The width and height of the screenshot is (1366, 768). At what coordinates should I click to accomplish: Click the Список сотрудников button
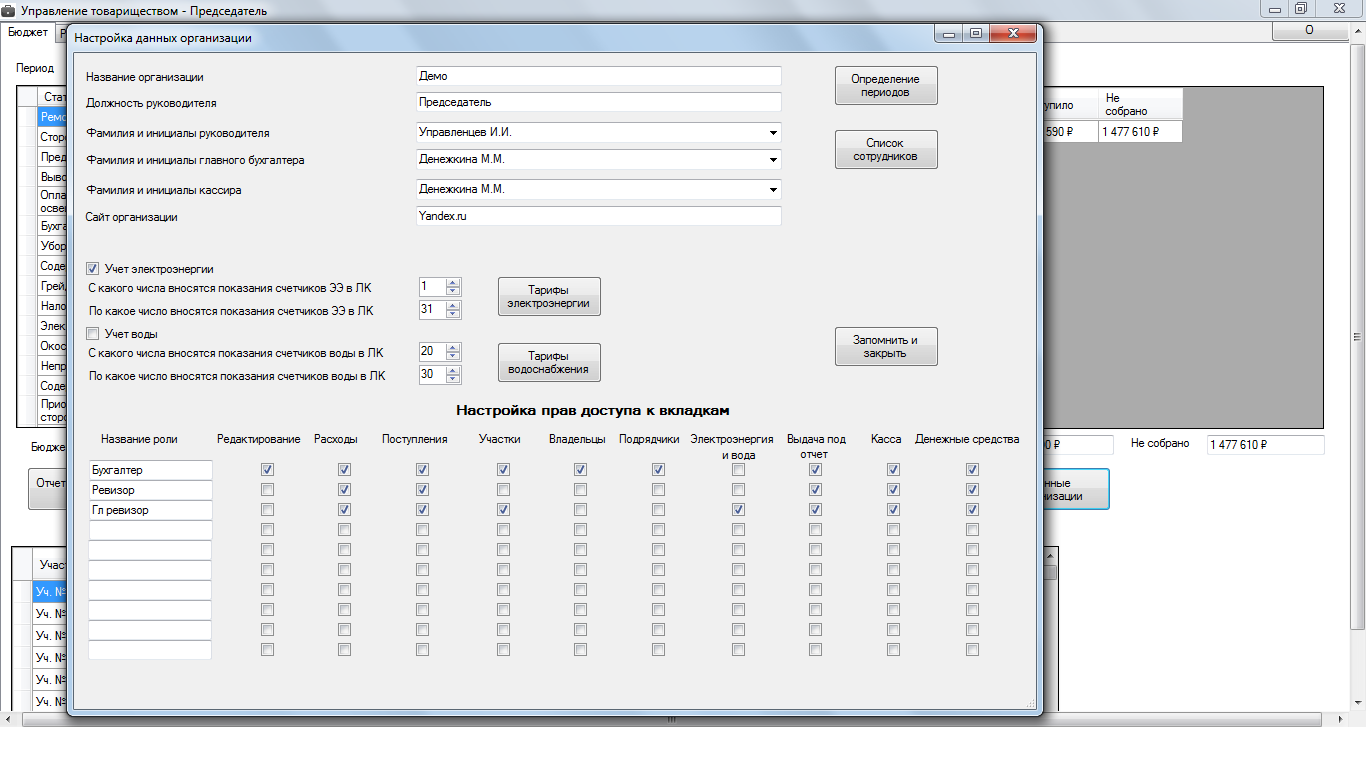[x=885, y=150]
